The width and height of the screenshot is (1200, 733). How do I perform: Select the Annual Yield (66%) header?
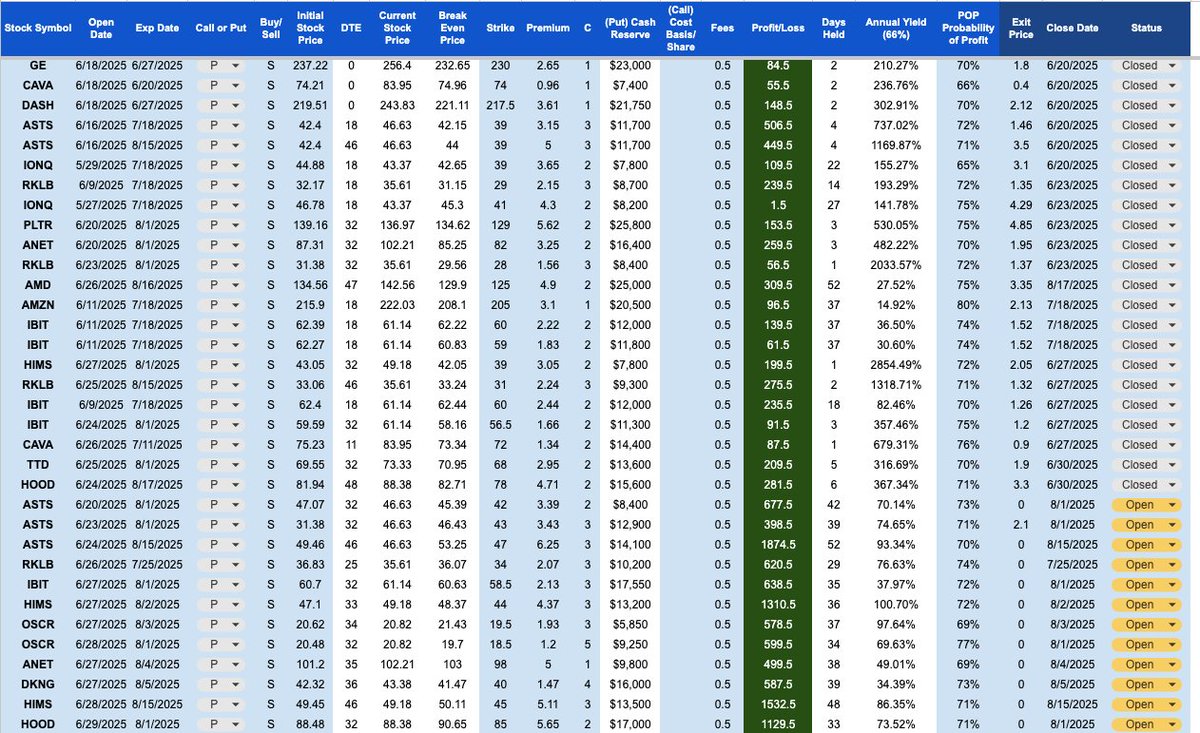click(x=896, y=28)
